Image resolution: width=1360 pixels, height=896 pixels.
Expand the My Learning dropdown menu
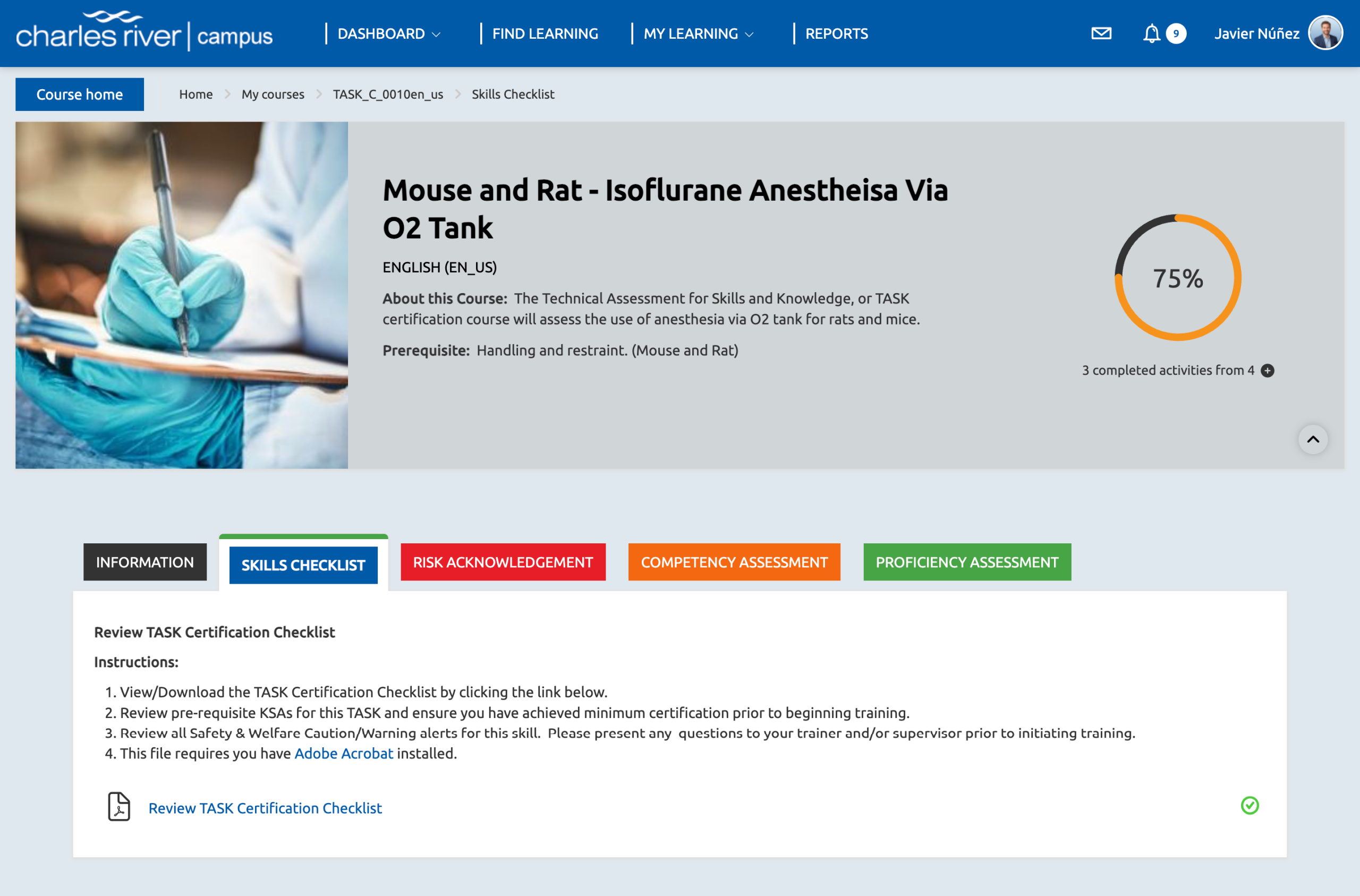tap(698, 33)
